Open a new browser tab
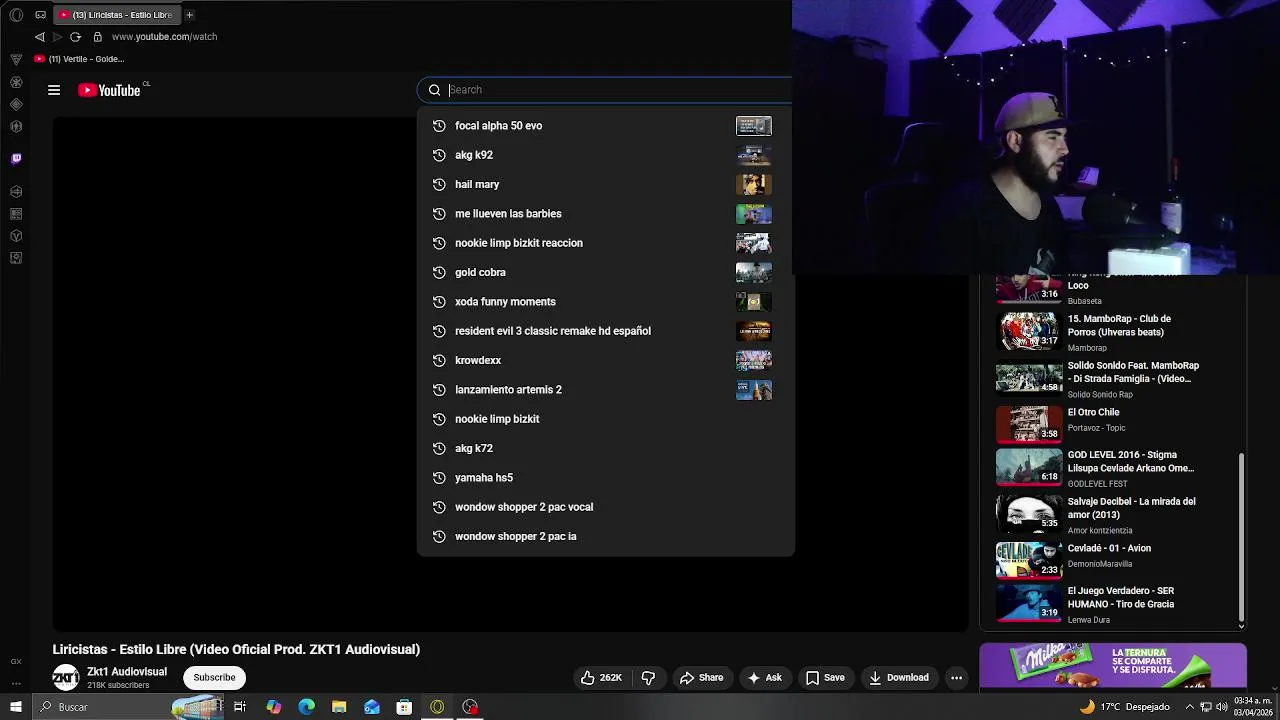 tap(189, 15)
